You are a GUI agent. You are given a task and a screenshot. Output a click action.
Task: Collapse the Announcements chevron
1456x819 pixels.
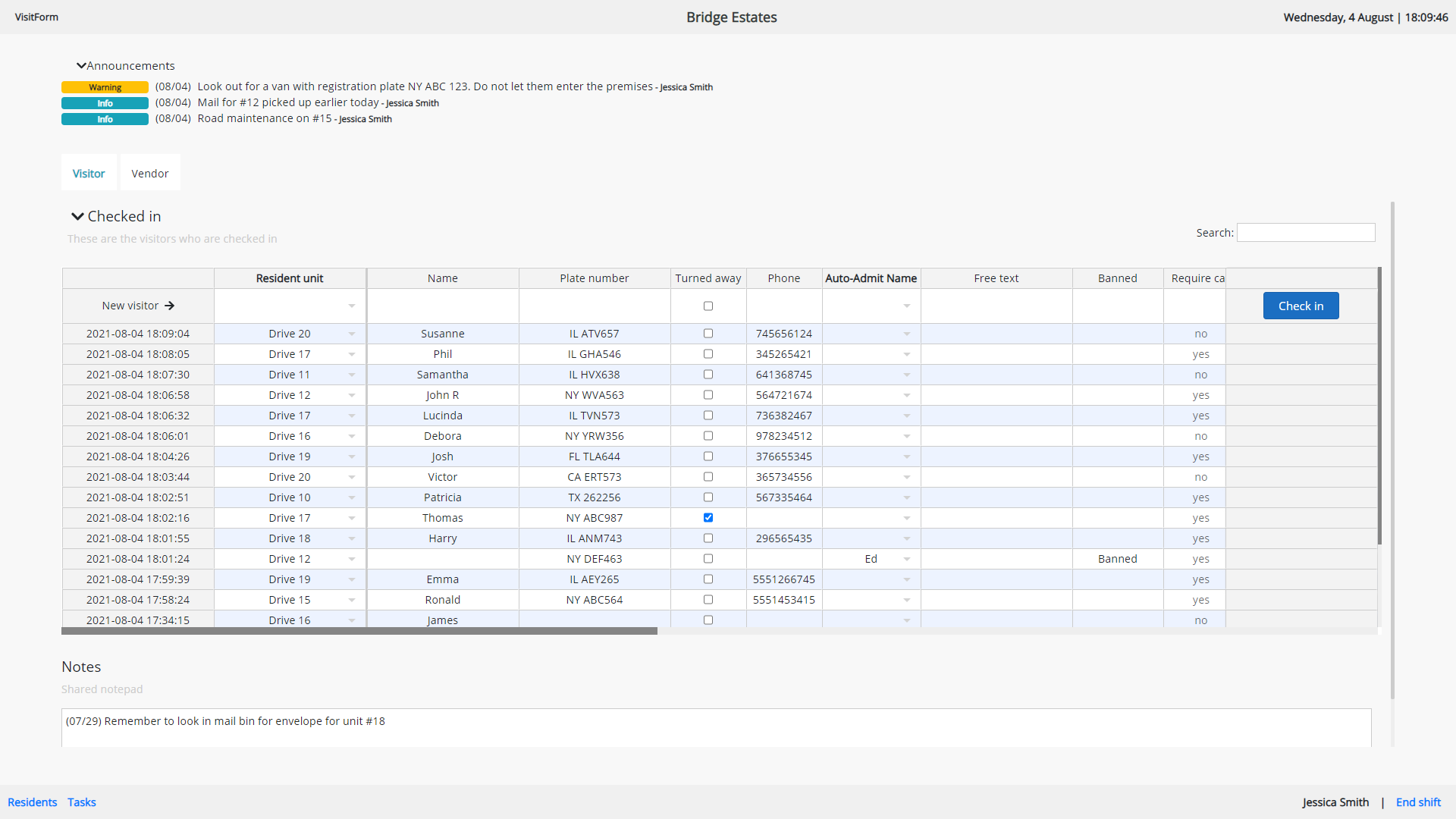81,66
